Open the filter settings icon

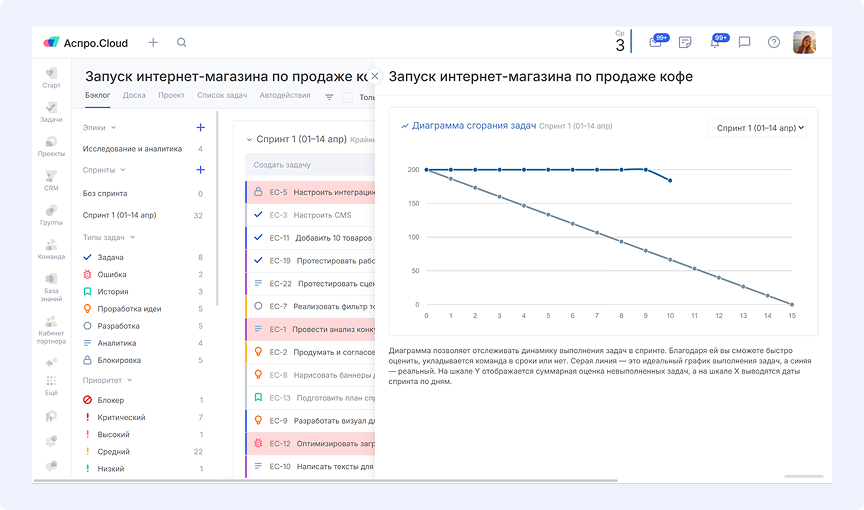[x=329, y=97]
